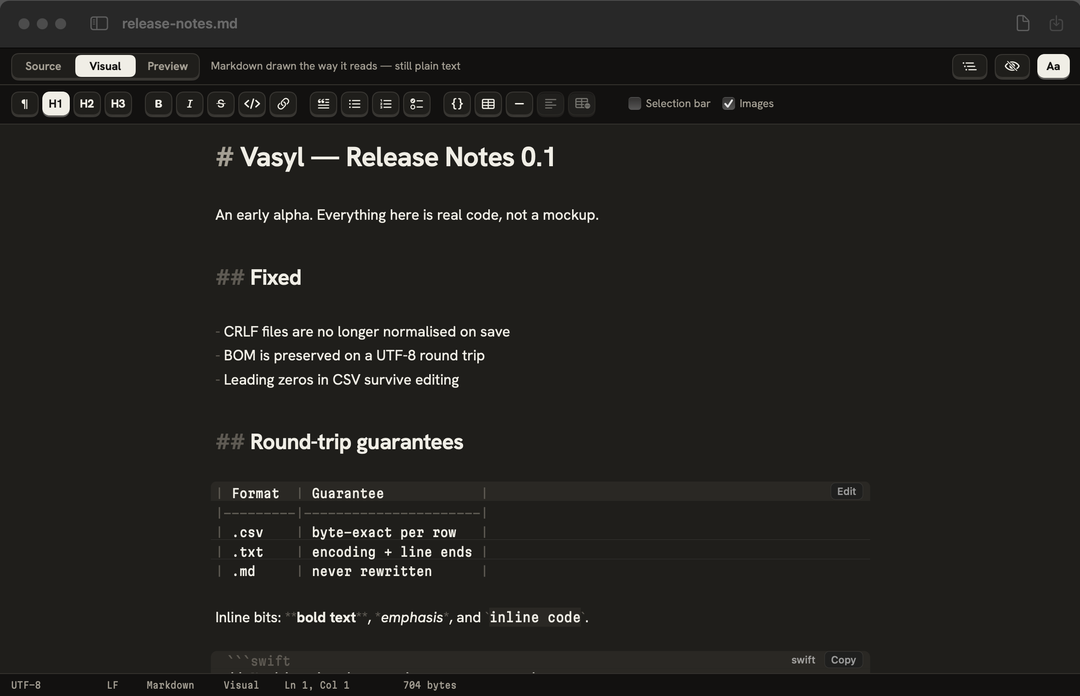Select the paragraph style button
This screenshot has height=696, width=1080.
click(x=25, y=103)
